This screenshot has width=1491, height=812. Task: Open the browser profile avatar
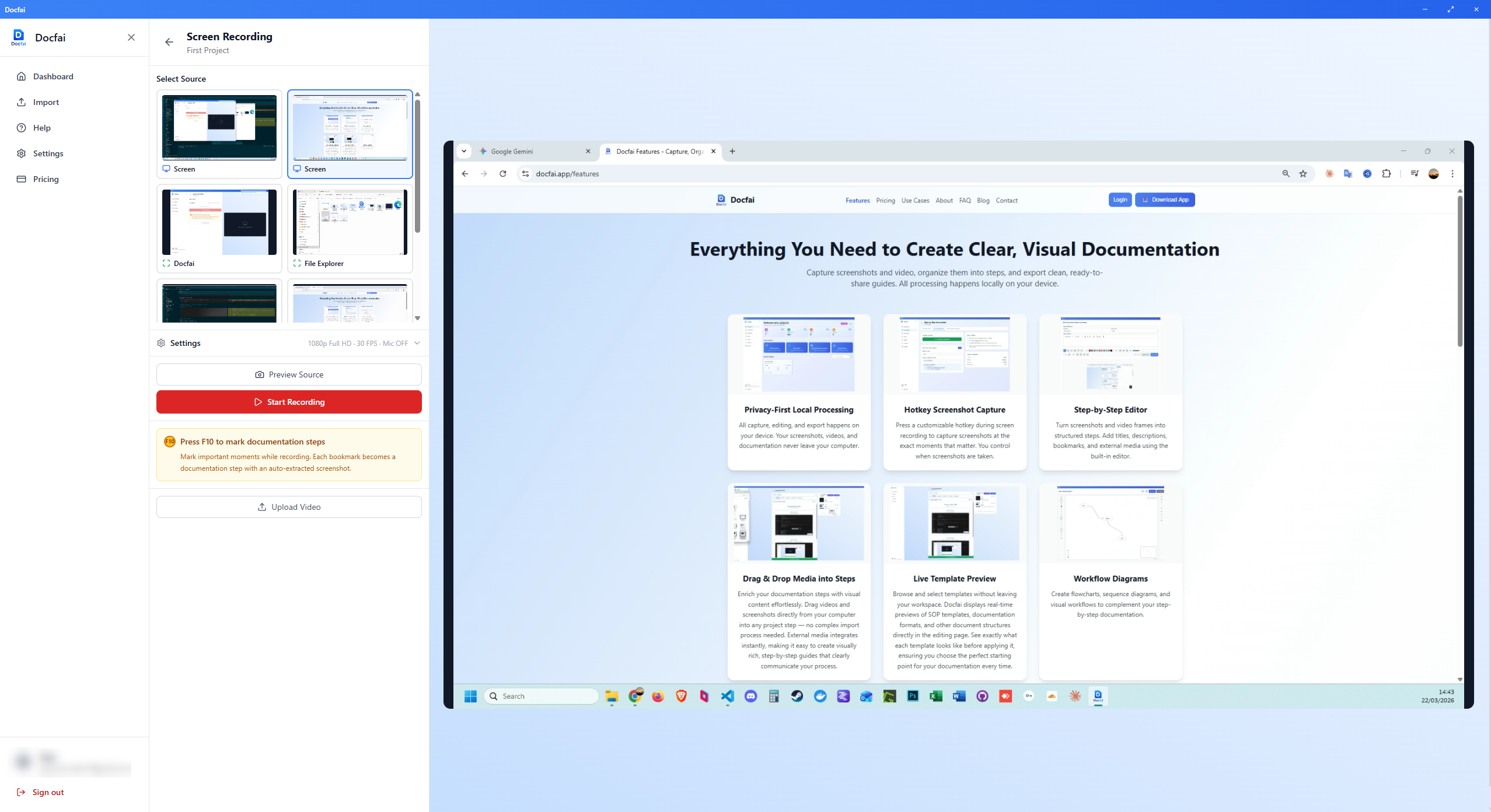coord(1434,174)
